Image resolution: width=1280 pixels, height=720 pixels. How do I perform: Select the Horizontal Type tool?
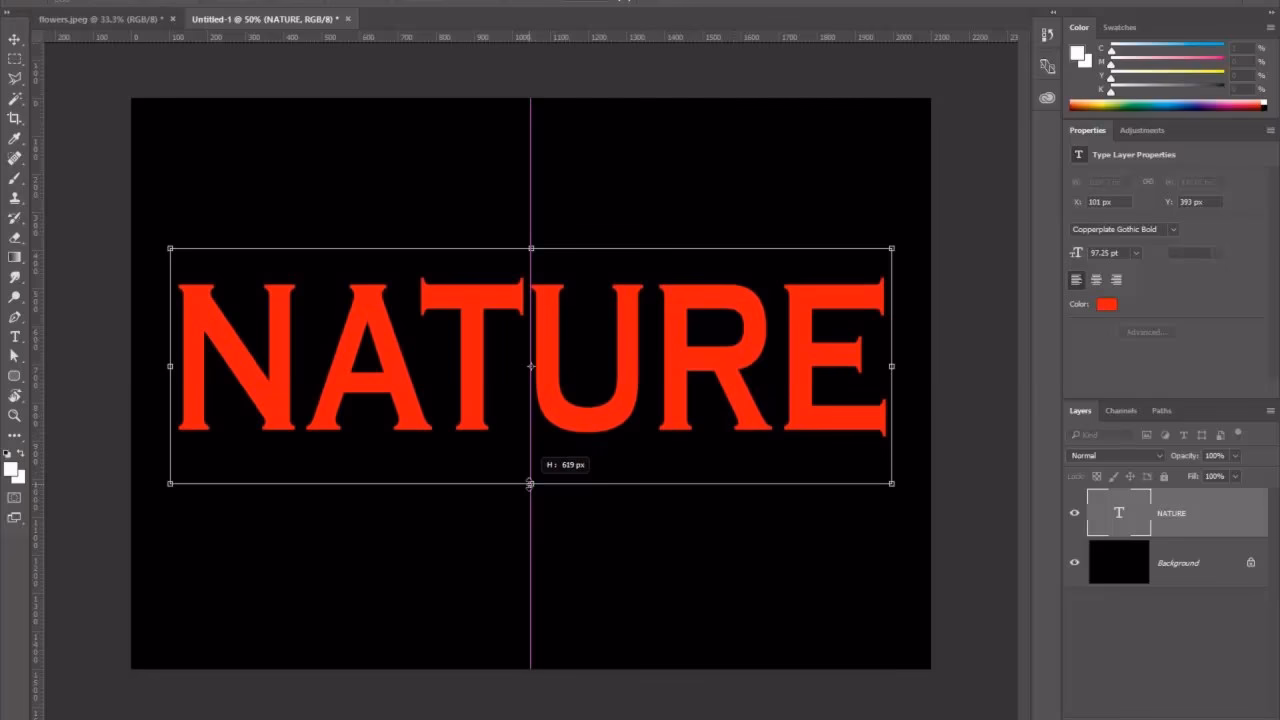click(14, 337)
